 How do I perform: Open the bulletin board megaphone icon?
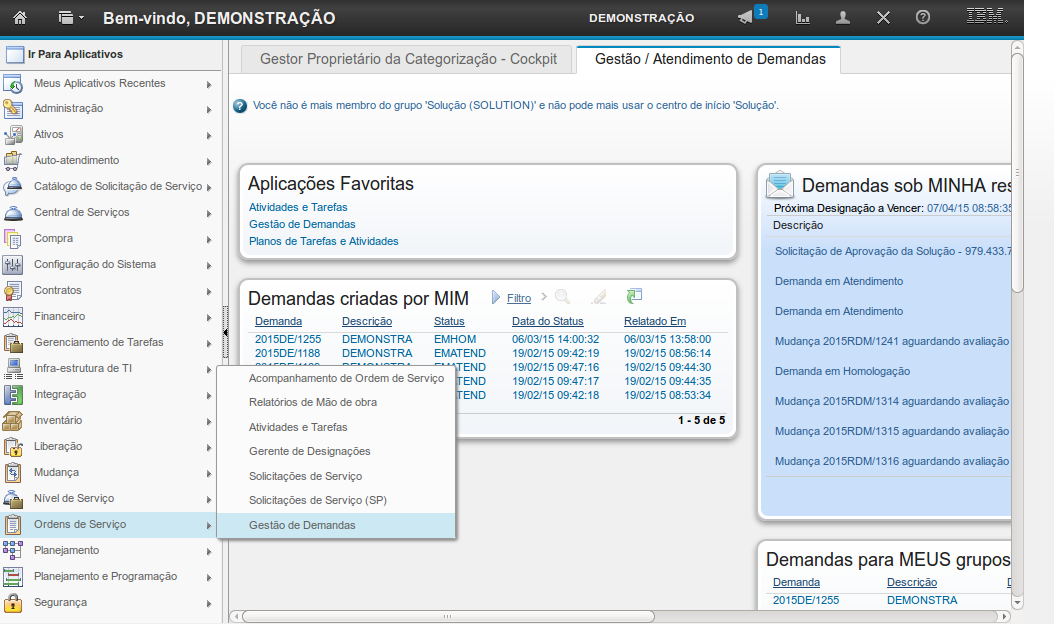[x=745, y=18]
